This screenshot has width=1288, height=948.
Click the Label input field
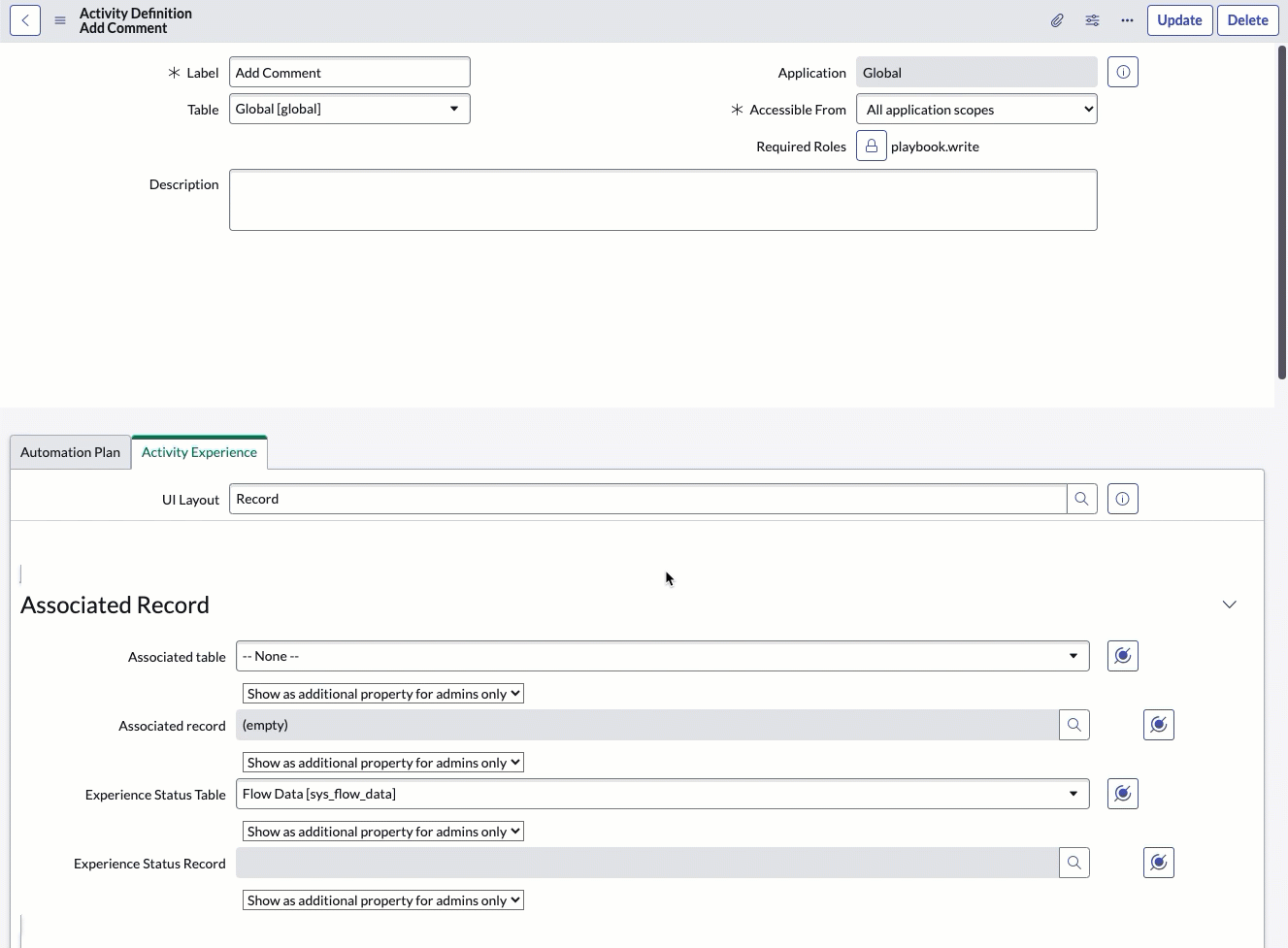[349, 72]
